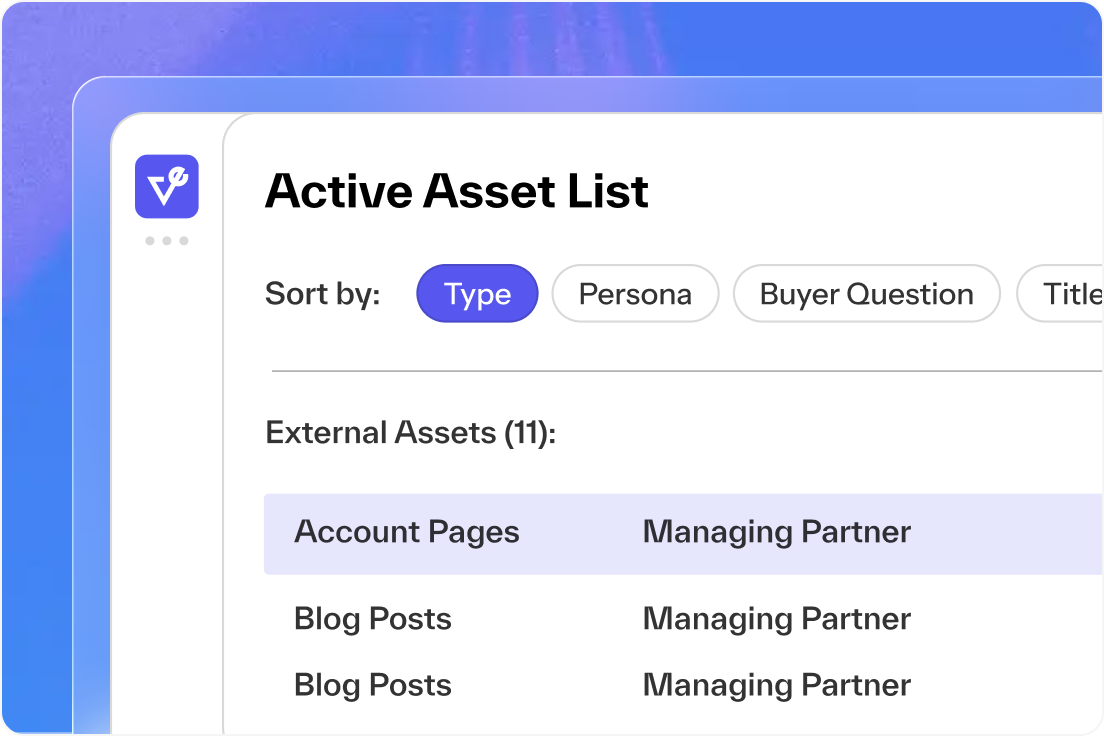Click the purple checkmark logo icon
Image resolution: width=1104 pixels, height=736 pixels.
click(167, 187)
